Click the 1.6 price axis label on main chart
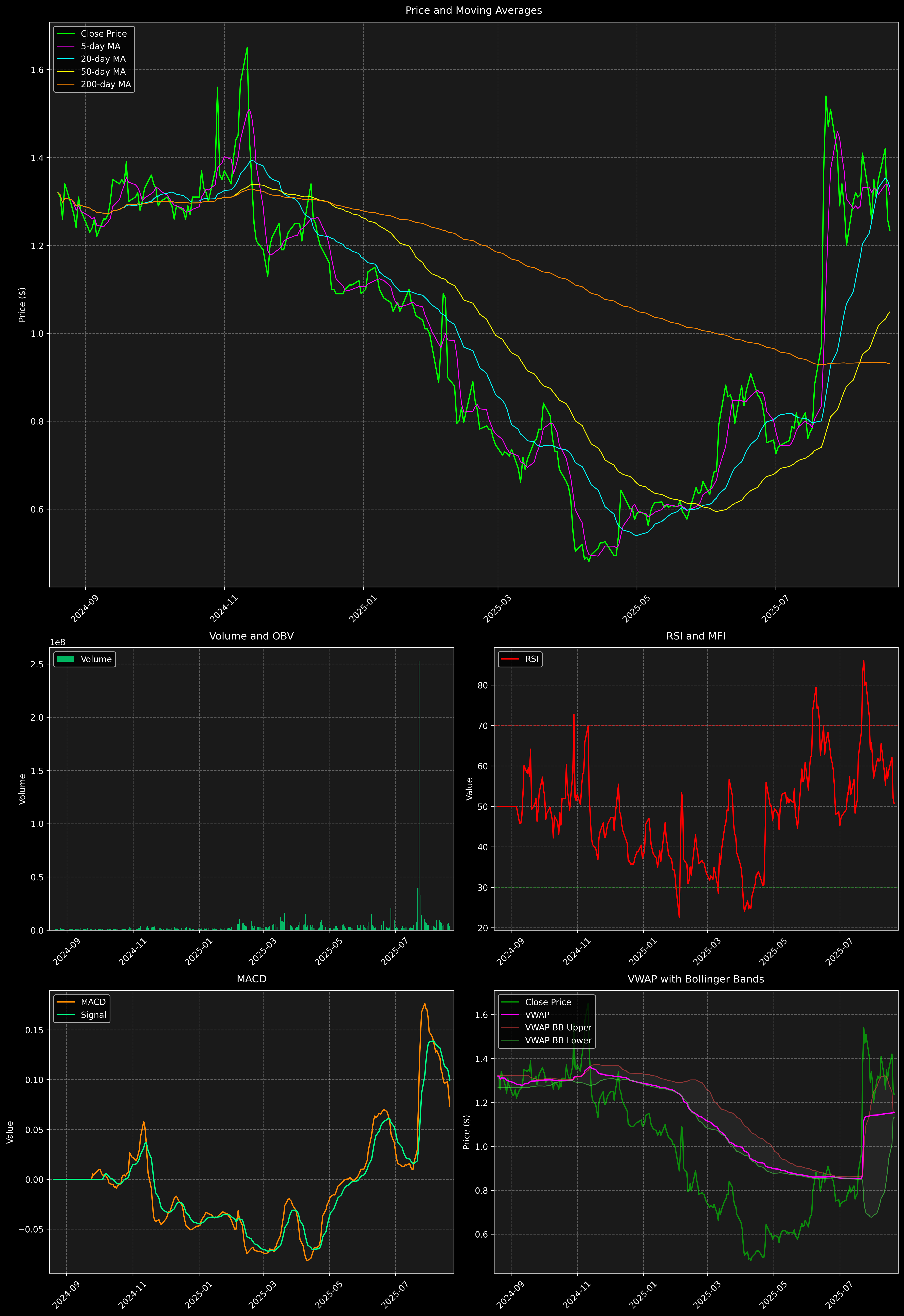904x1316 pixels. pyautogui.click(x=37, y=70)
